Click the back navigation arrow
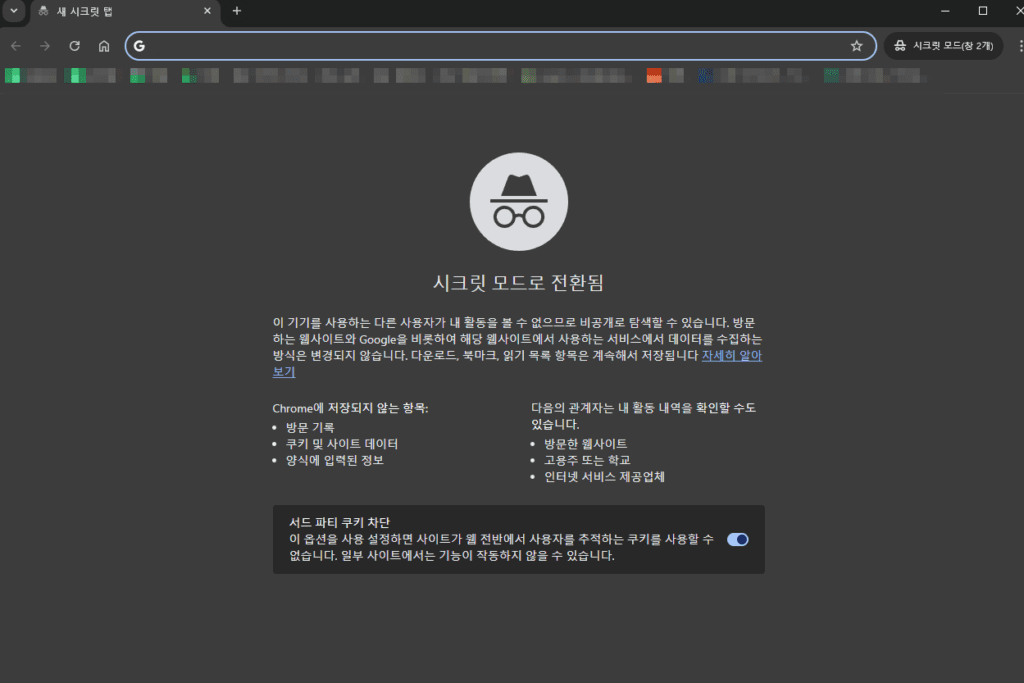This screenshot has height=683, width=1024. (15, 46)
